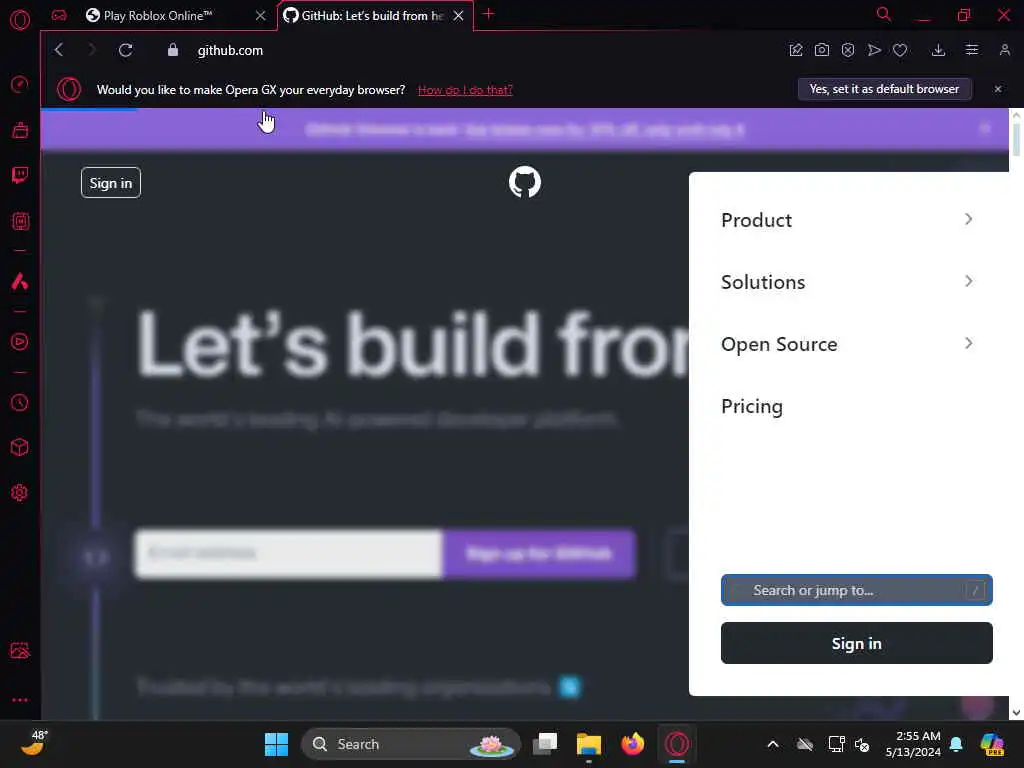Open the three-dots sidebar setup menu
The image size is (1024, 768).
tap(20, 699)
